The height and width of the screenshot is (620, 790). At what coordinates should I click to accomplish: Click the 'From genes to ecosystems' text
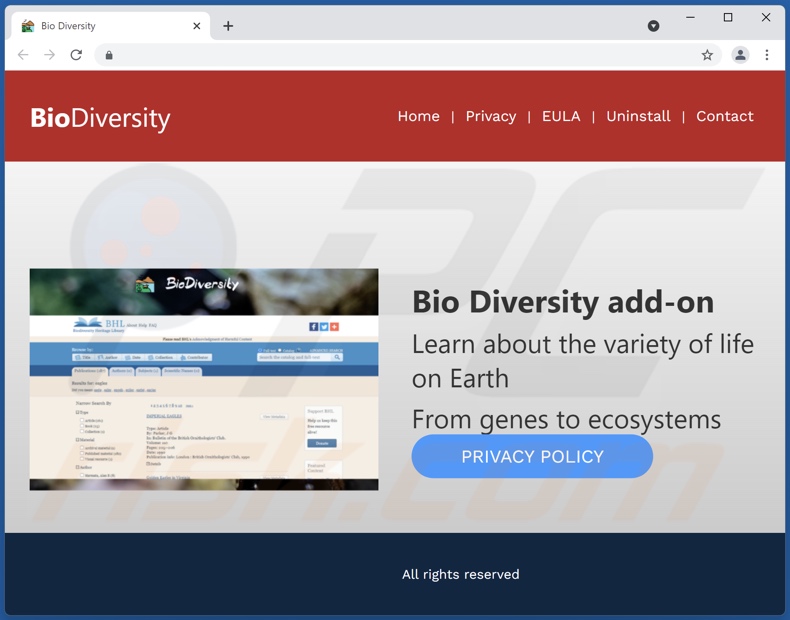(566, 420)
